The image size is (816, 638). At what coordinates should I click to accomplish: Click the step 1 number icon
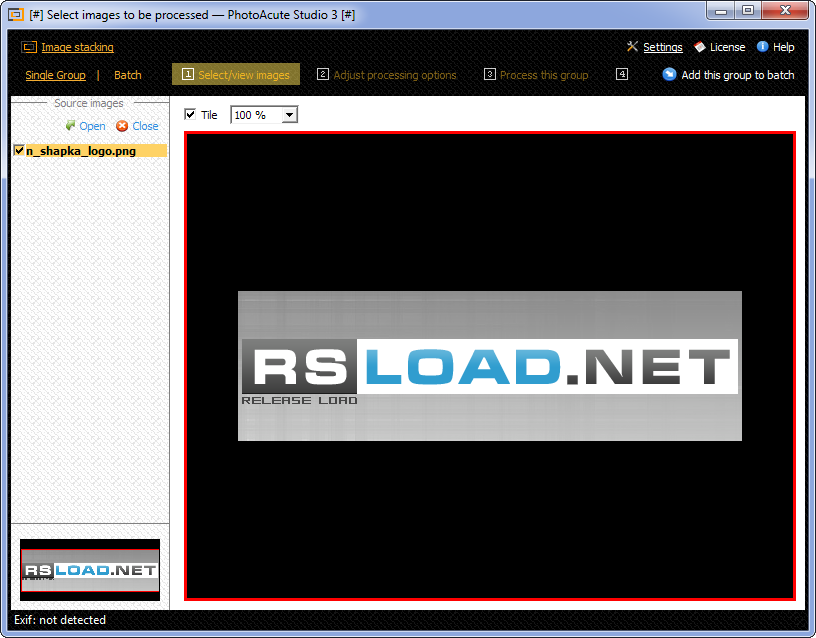point(187,74)
